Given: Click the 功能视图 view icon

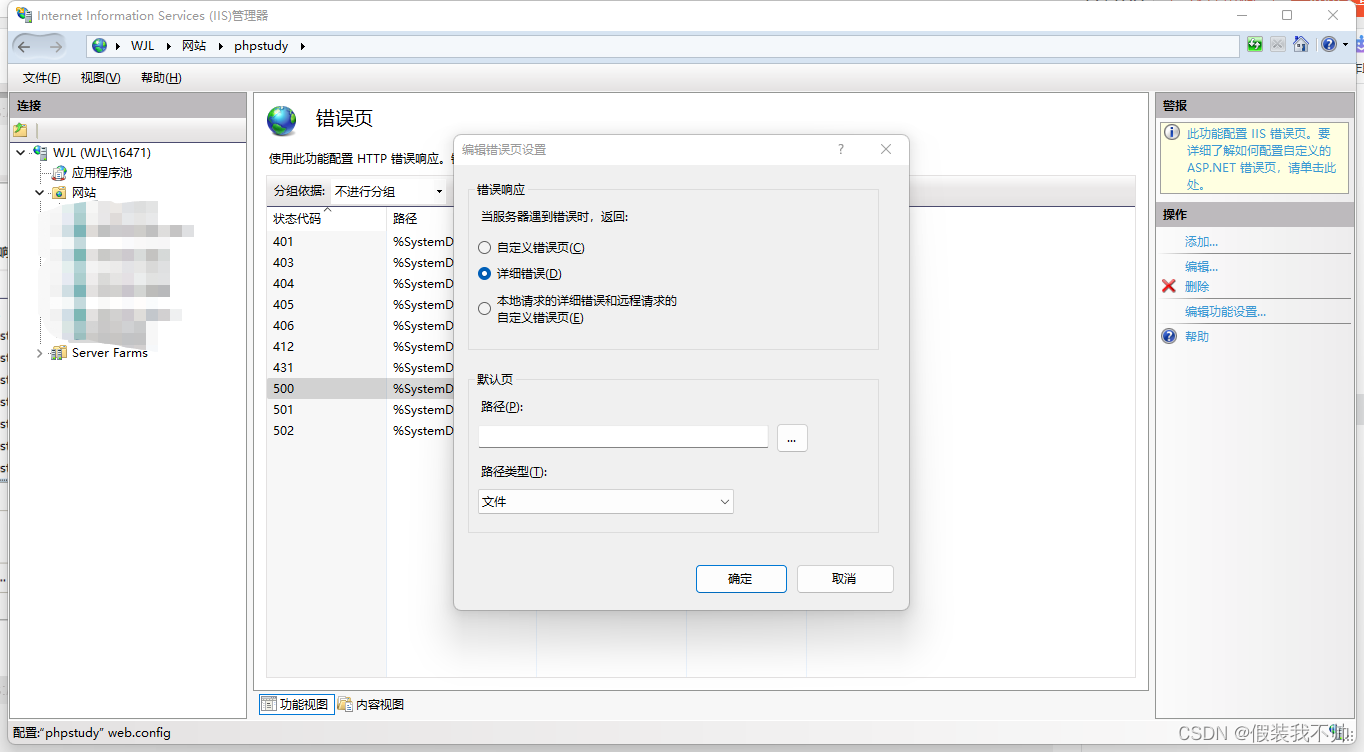Looking at the screenshot, I should click(269, 704).
